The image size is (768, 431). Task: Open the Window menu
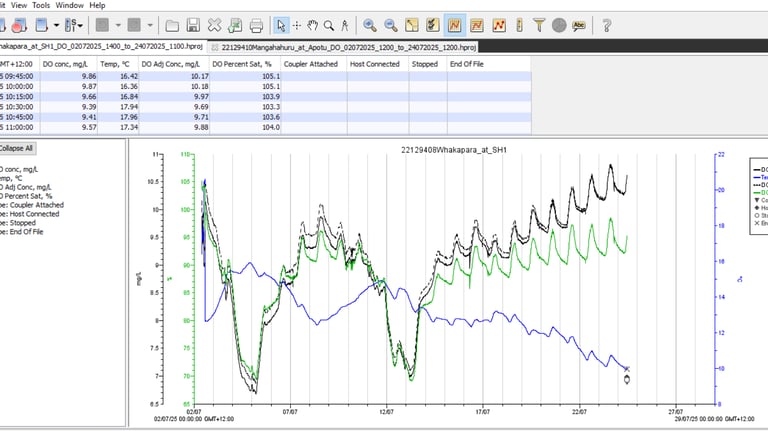click(69, 5)
